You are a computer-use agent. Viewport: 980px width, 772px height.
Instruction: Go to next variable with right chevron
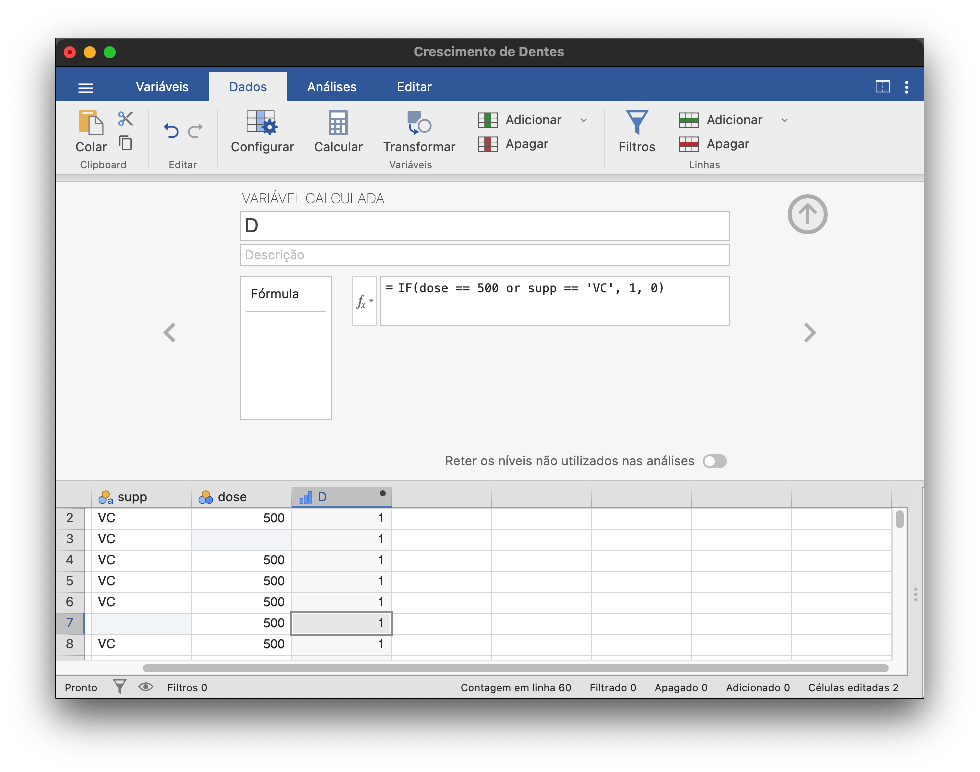point(810,333)
